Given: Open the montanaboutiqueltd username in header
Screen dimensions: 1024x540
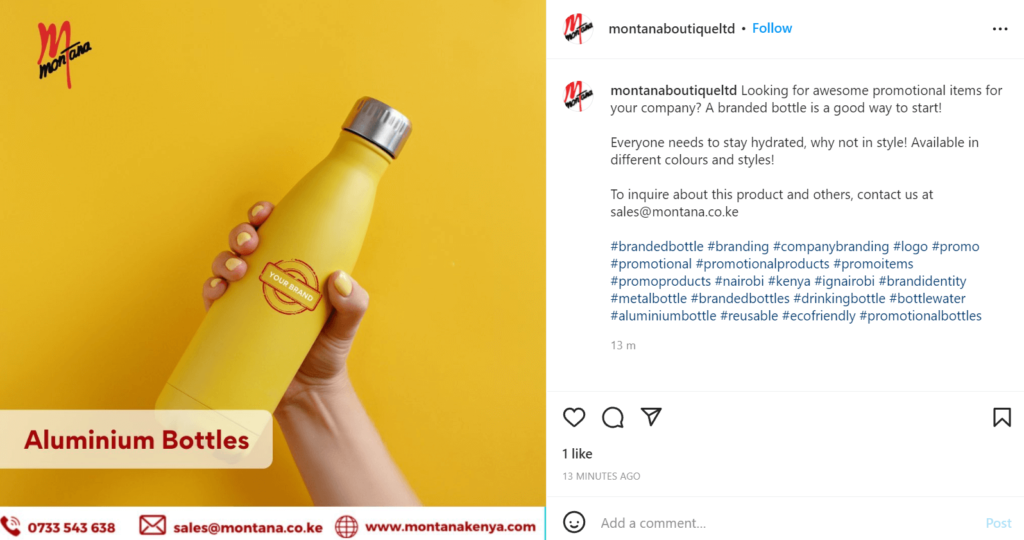Looking at the screenshot, I should 671,29.
